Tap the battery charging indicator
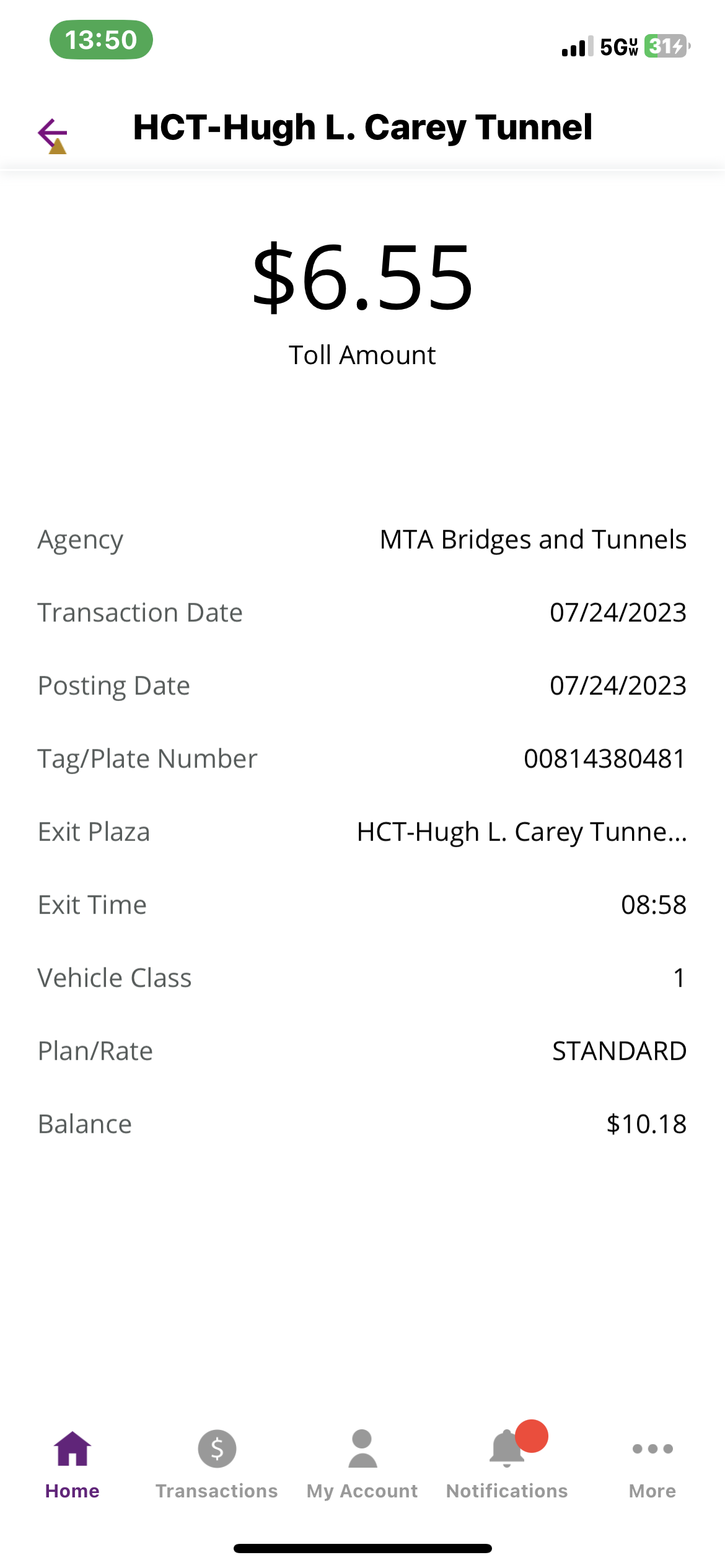 click(x=667, y=46)
